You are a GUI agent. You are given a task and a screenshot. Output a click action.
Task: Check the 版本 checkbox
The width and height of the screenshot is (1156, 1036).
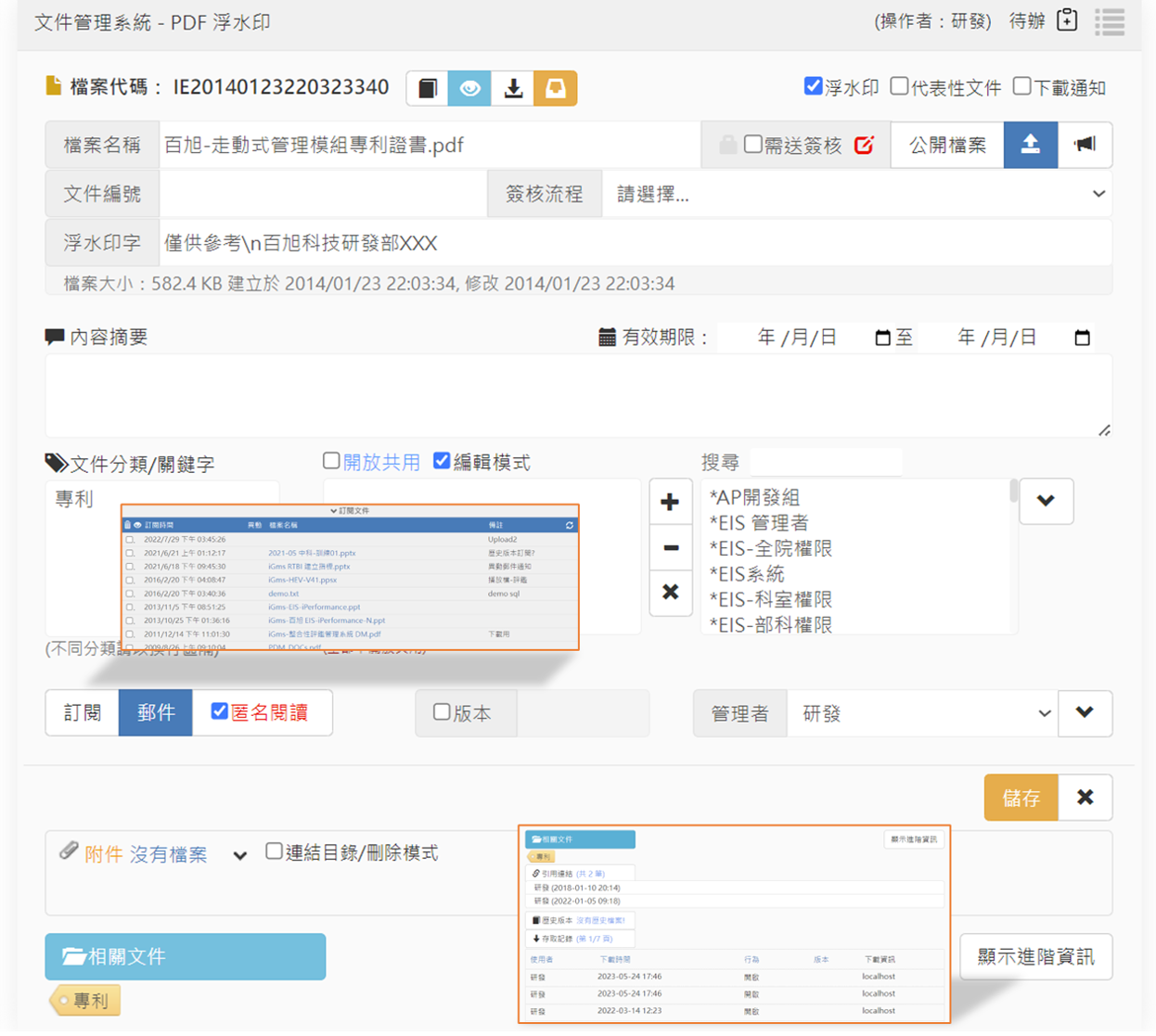[x=442, y=711]
